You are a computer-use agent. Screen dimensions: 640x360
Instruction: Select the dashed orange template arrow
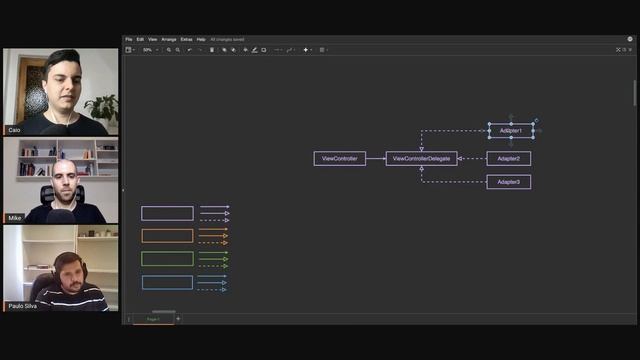pos(213,243)
